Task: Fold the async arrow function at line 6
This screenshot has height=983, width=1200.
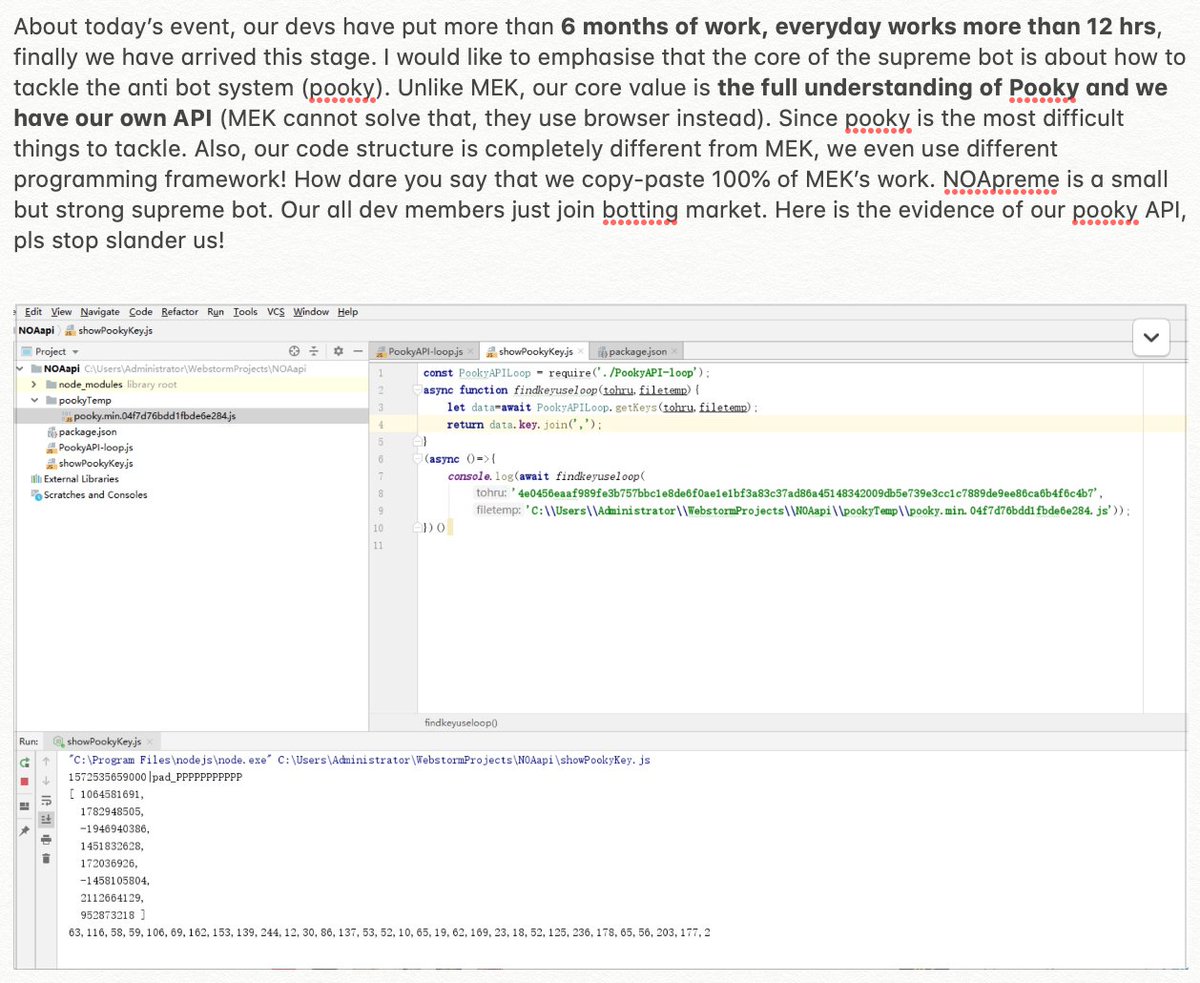Action: pyautogui.click(x=419, y=458)
